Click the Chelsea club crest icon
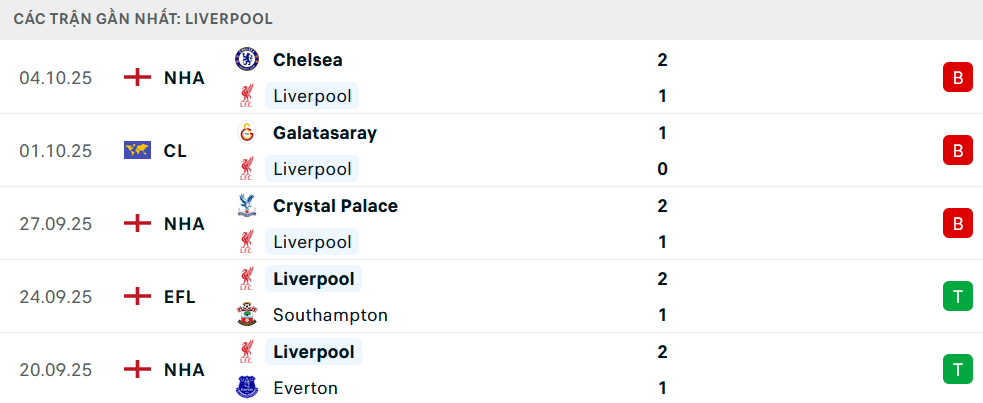 click(245, 60)
